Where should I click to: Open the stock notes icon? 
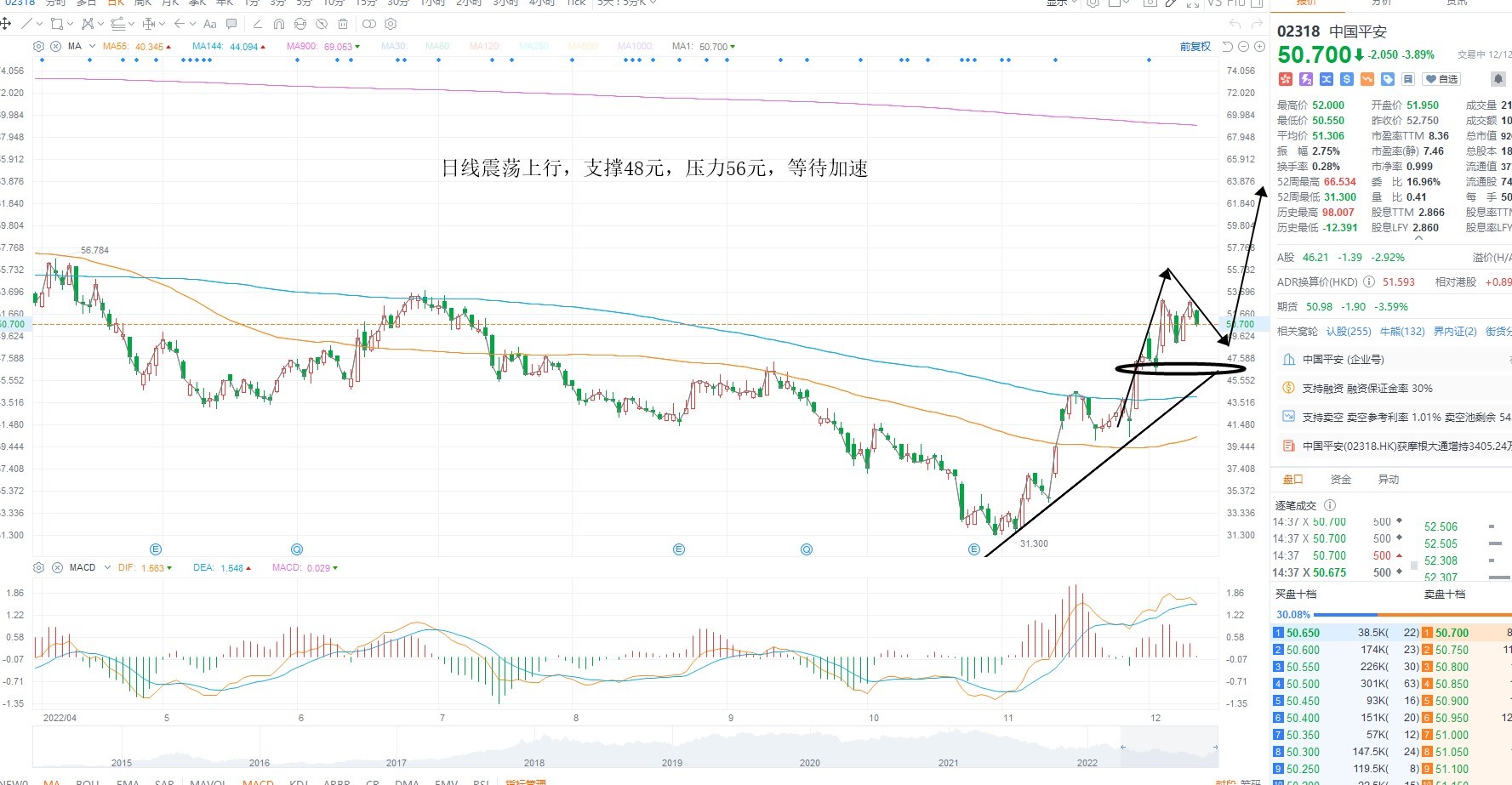pos(1408,79)
